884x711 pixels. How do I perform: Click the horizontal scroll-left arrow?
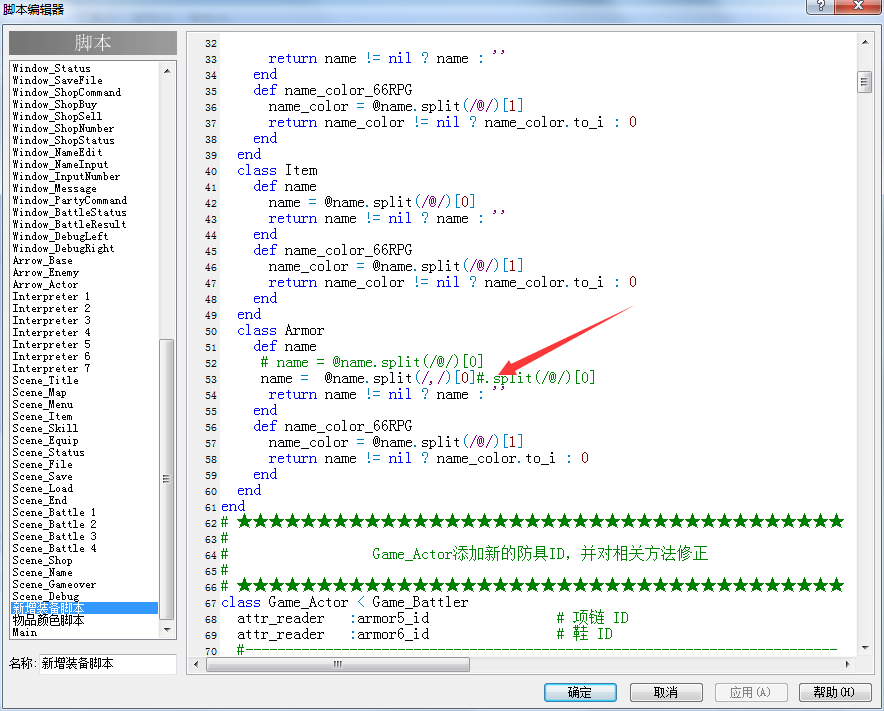pos(196,664)
